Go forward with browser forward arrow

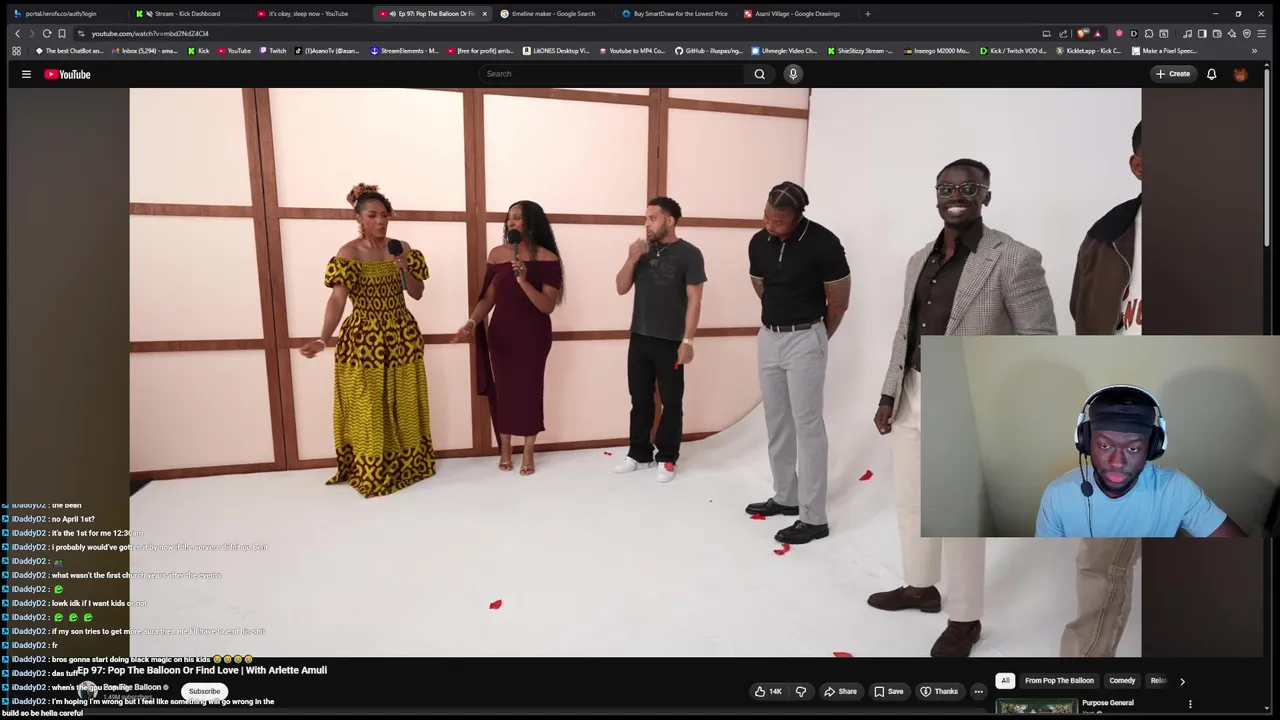pyautogui.click(x=31, y=33)
